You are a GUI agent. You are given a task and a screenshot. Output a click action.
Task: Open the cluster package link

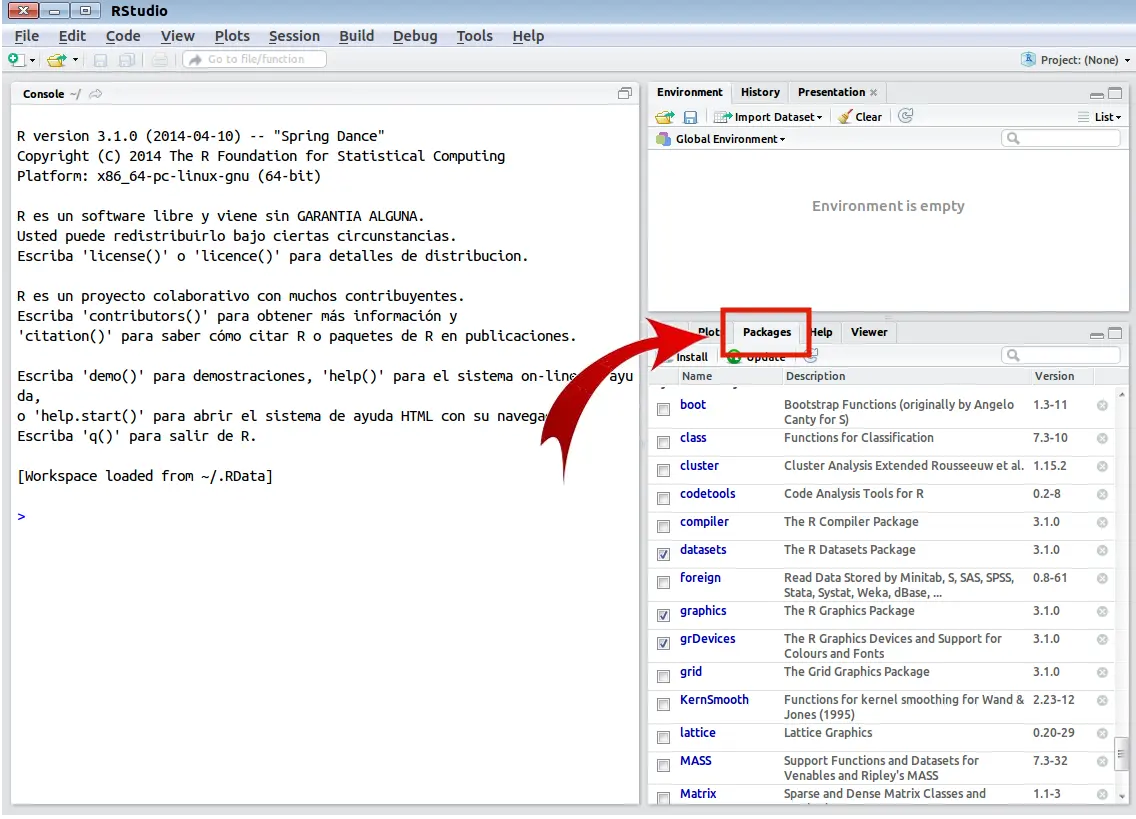point(699,466)
